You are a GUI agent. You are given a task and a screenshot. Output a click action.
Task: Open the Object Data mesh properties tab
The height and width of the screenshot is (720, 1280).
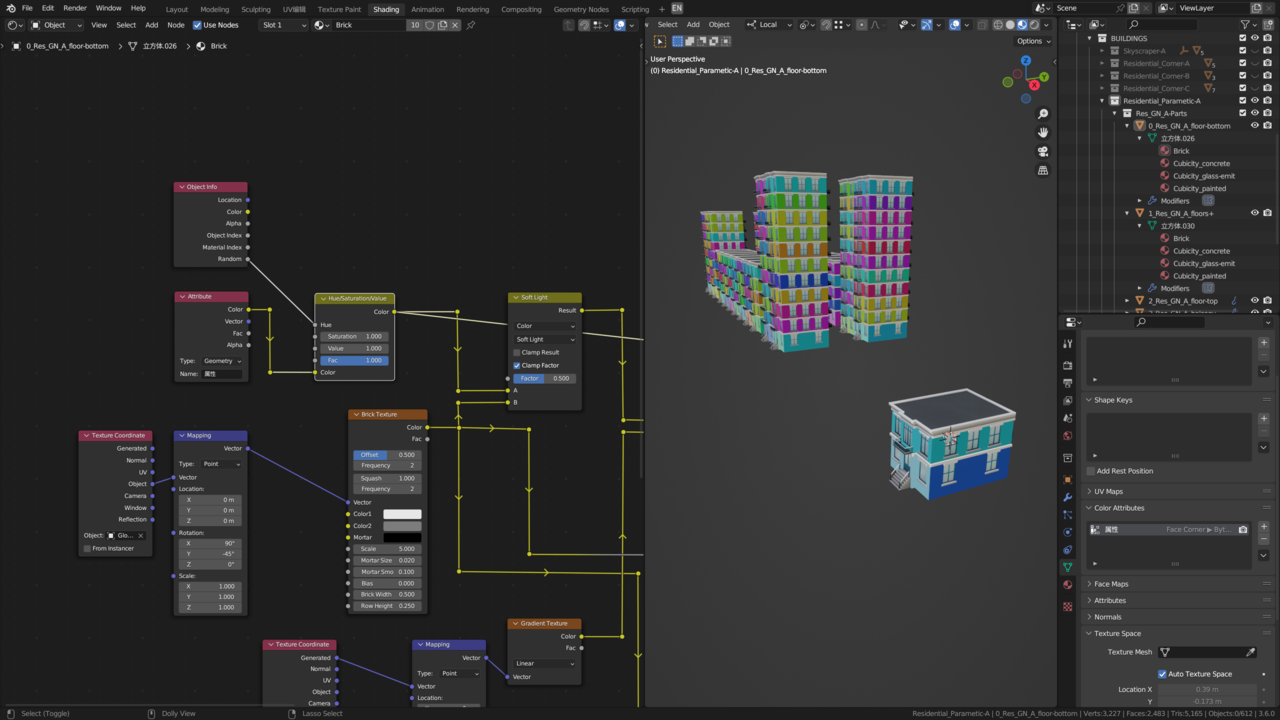[x=1067, y=567]
